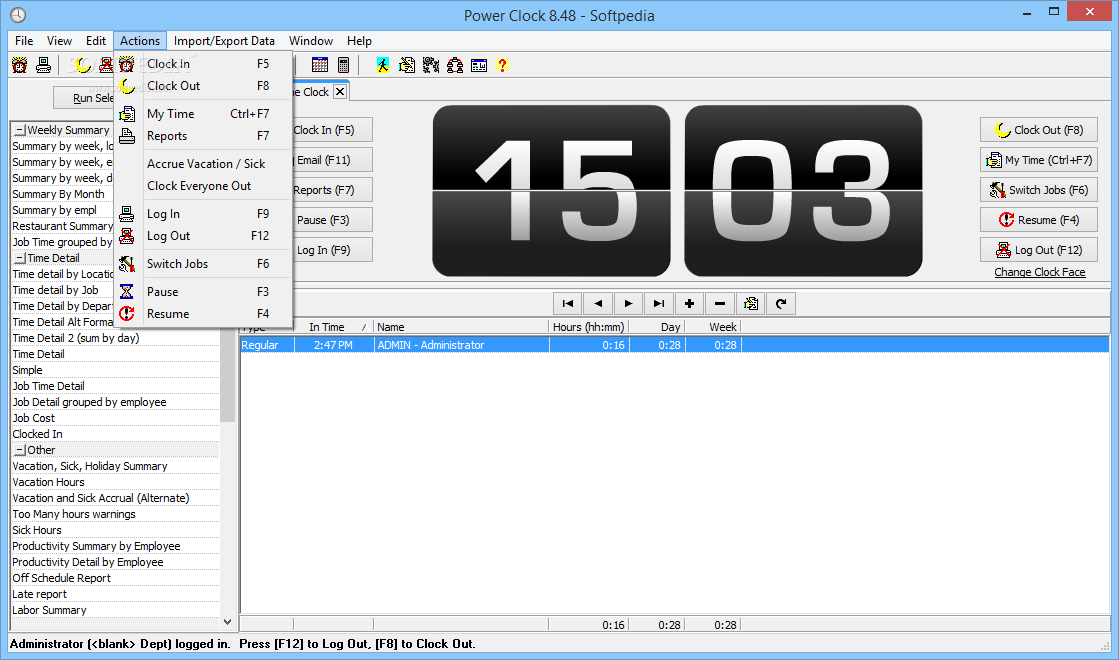Choose Accrue Vacation / Sick menu entry
Image resolution: width=1119 pixels, height=660 pixels.
[203, 163]
